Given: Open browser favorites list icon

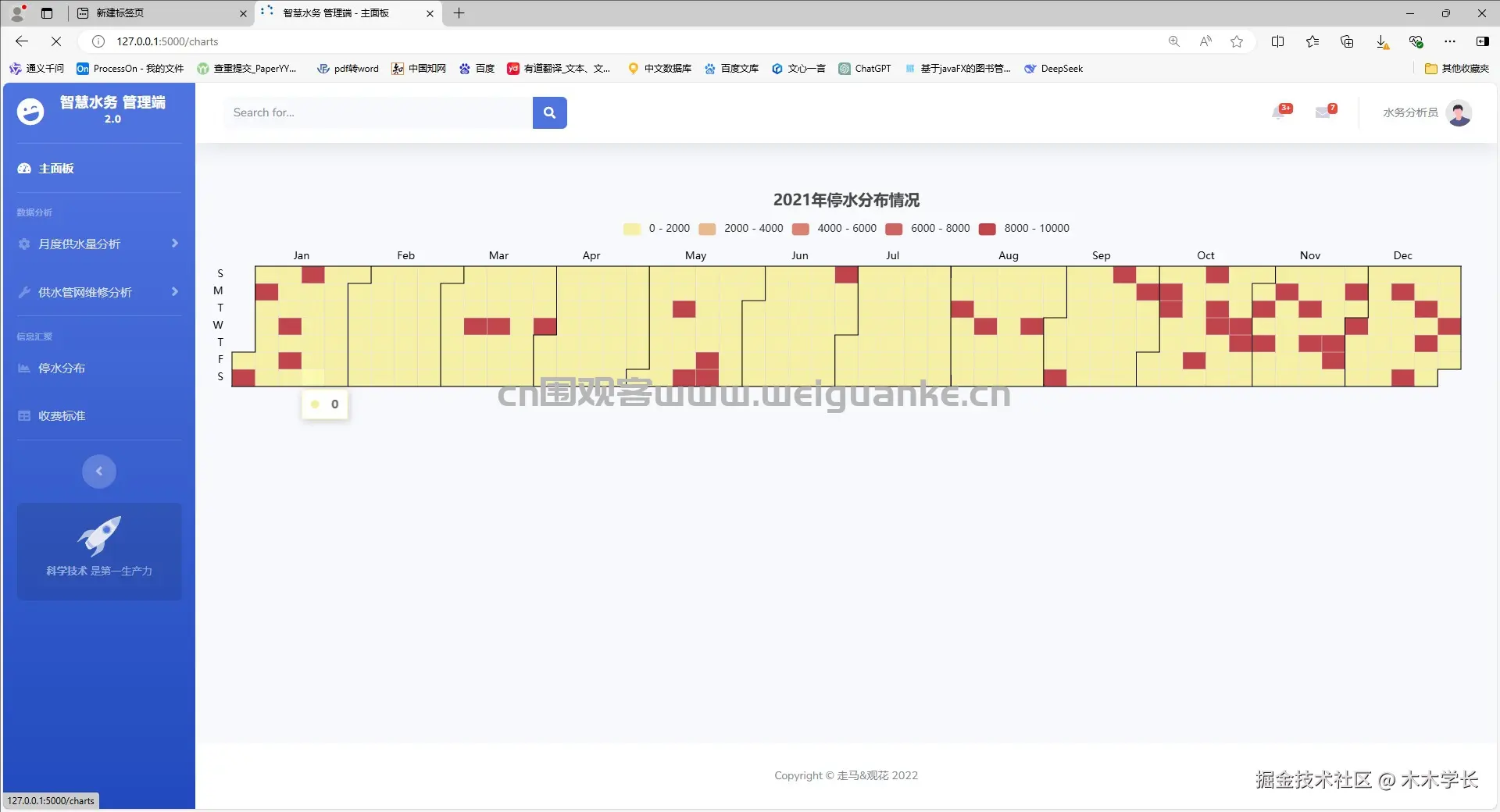Looking at the screenshot, I should point(1312,41).
